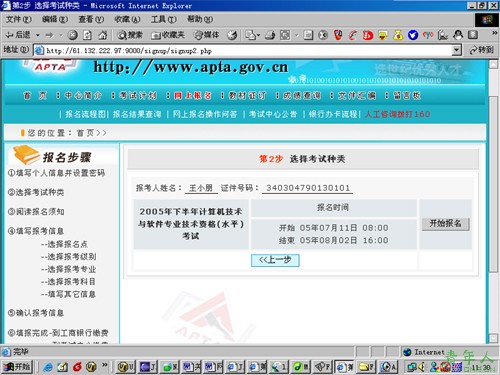Click the red swirl quick launch icon
Image resolution: width=500 pixels, height=375 pixels.
(77, 367)
